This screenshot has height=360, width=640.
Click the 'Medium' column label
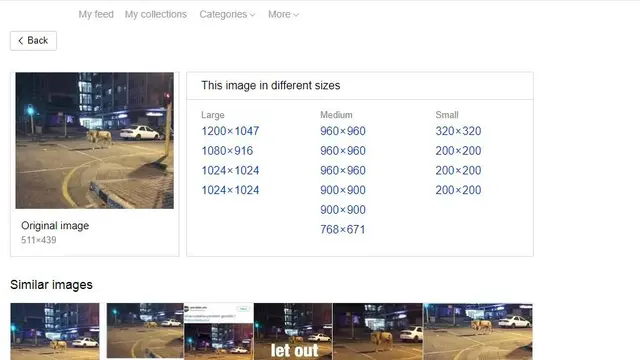(336, 115)
